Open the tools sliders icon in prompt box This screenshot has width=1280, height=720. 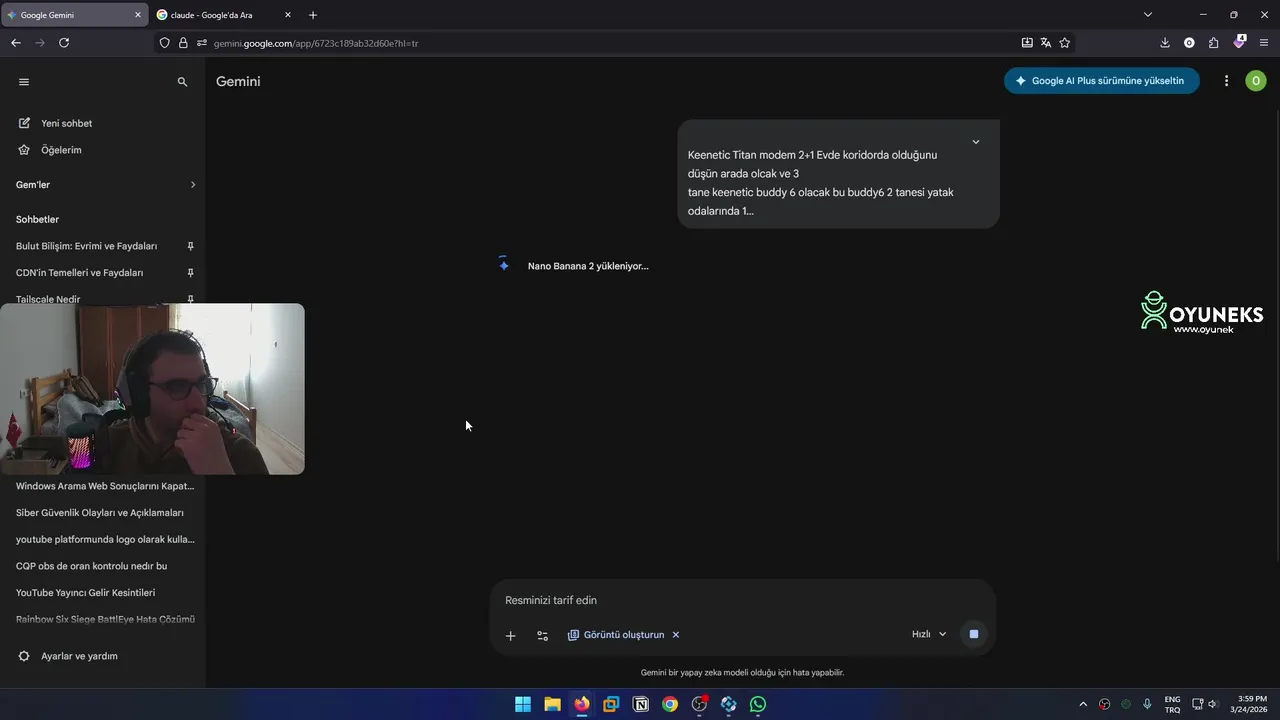(x=542, y=635)
